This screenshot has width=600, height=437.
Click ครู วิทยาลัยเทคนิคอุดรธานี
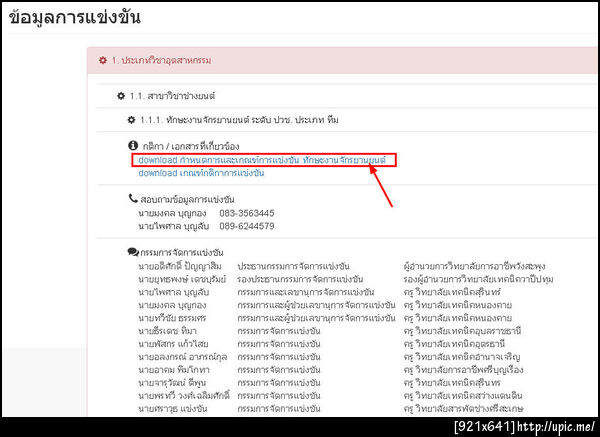(454, 344)
